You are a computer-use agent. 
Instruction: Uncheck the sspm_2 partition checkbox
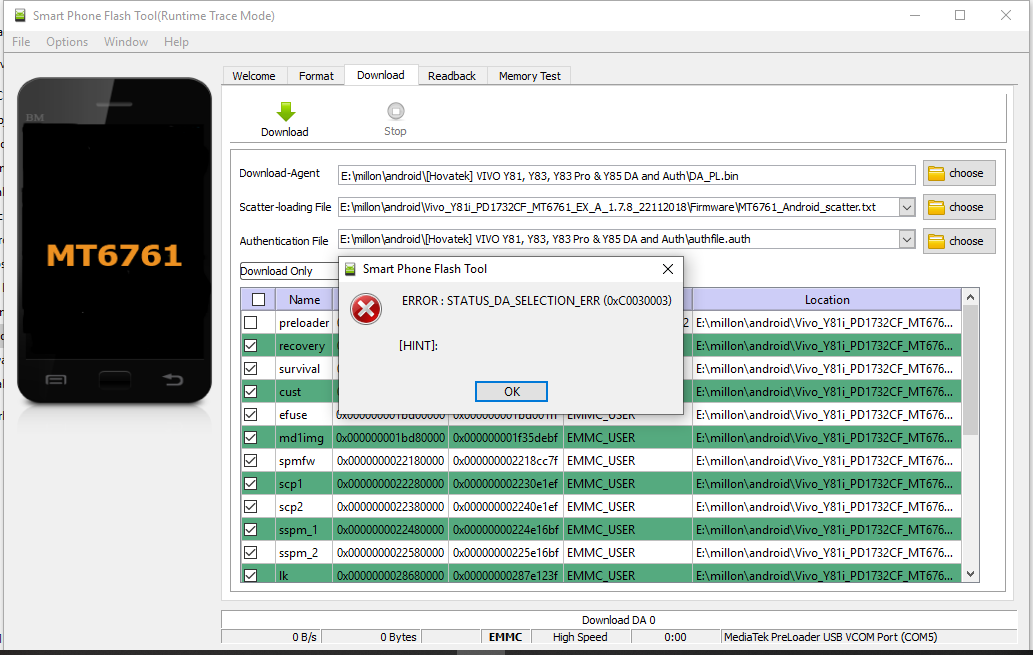[x=250, y=553]
